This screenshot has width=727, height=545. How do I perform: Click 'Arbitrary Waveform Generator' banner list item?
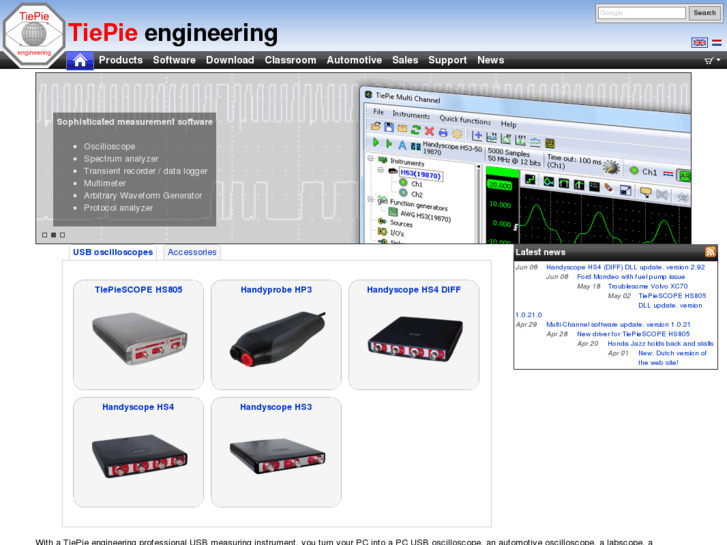tap(143, 196)
